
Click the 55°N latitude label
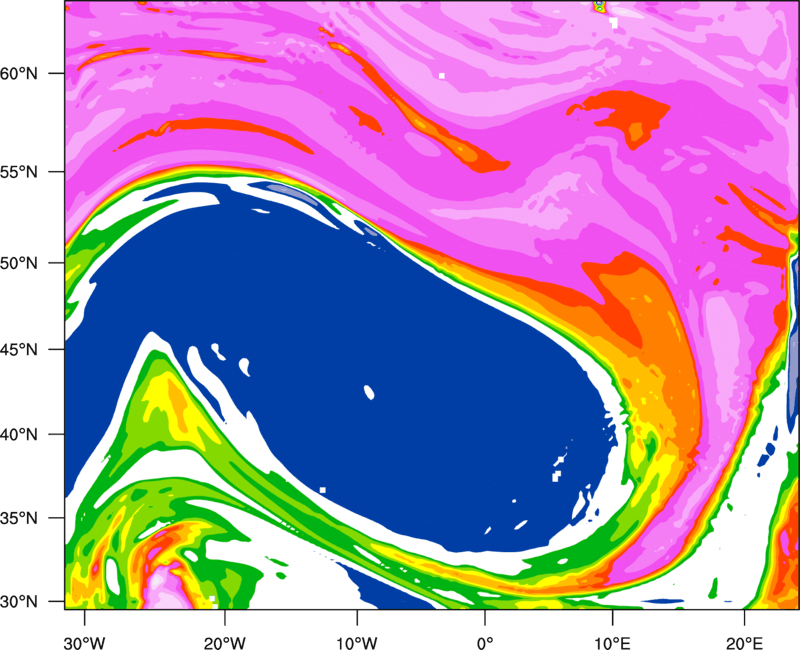coord(19,172)
